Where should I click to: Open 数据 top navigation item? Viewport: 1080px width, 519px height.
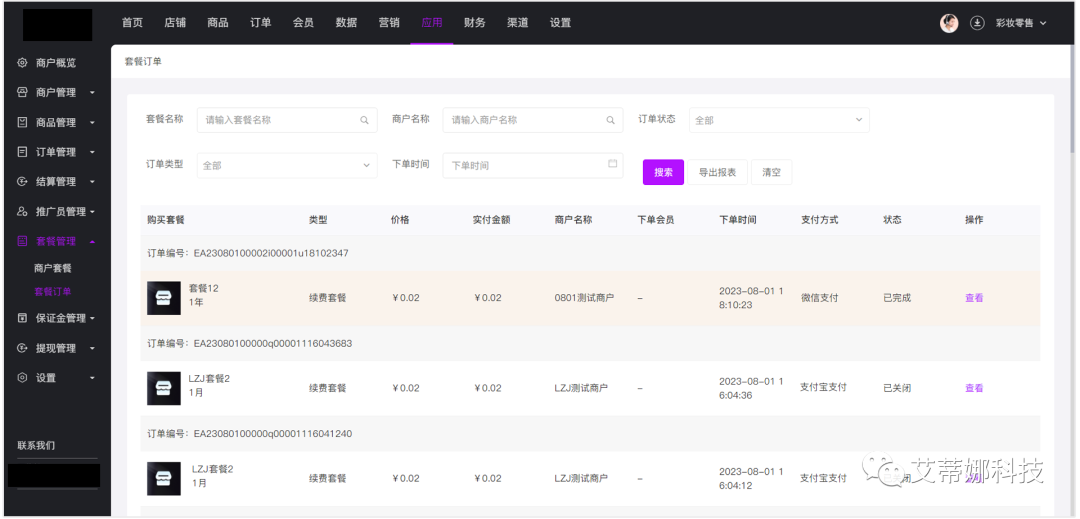[x=346, y=23]
